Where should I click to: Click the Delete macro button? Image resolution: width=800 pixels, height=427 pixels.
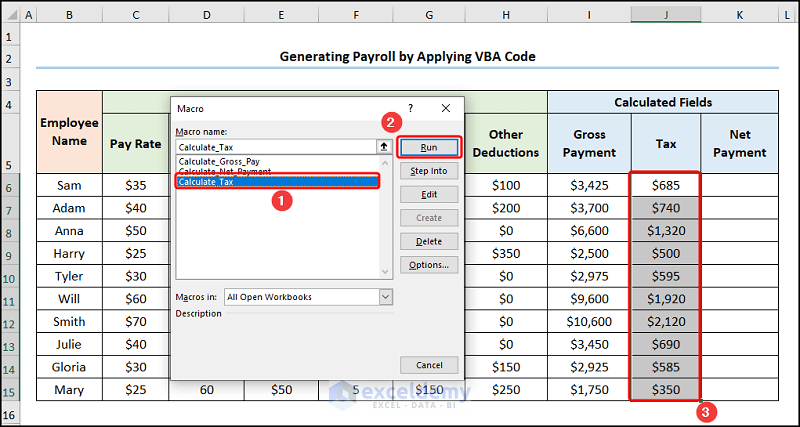428,241
